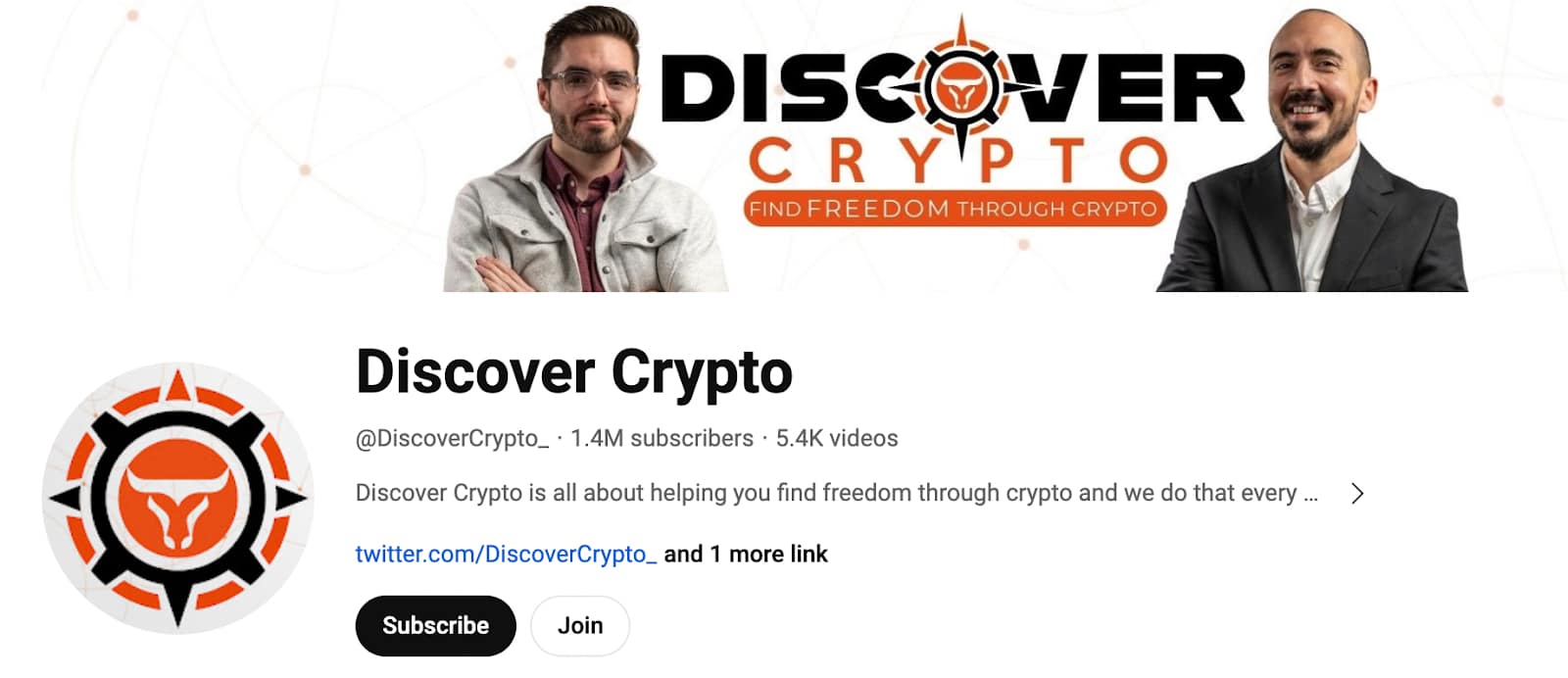Viewport: 1568px width, 678px height.
Task: Click the orange CRYPTO lettering in the banner
Action: click(958, 160)
